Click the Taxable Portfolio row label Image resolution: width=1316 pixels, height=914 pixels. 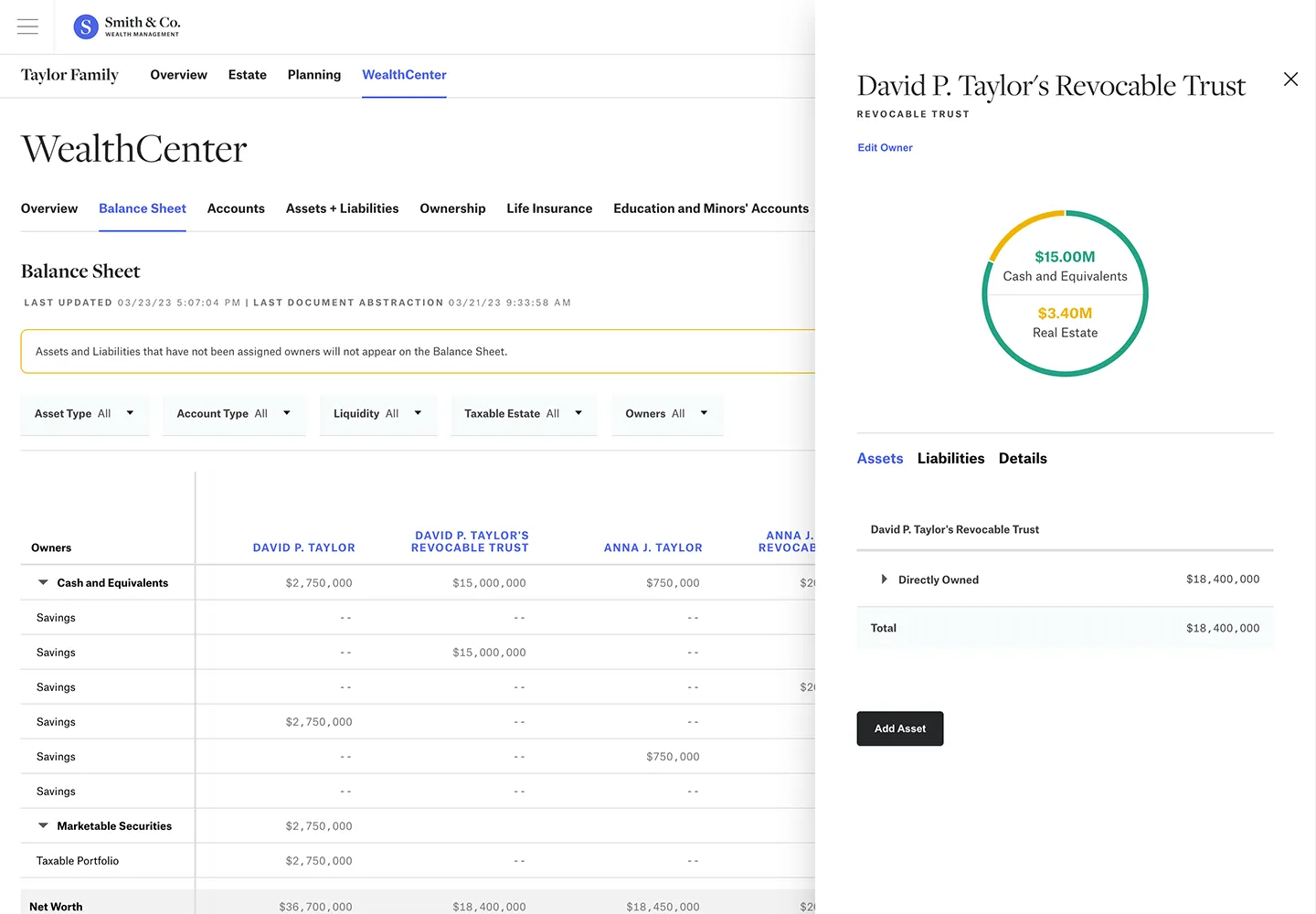(x=78, y=861)
